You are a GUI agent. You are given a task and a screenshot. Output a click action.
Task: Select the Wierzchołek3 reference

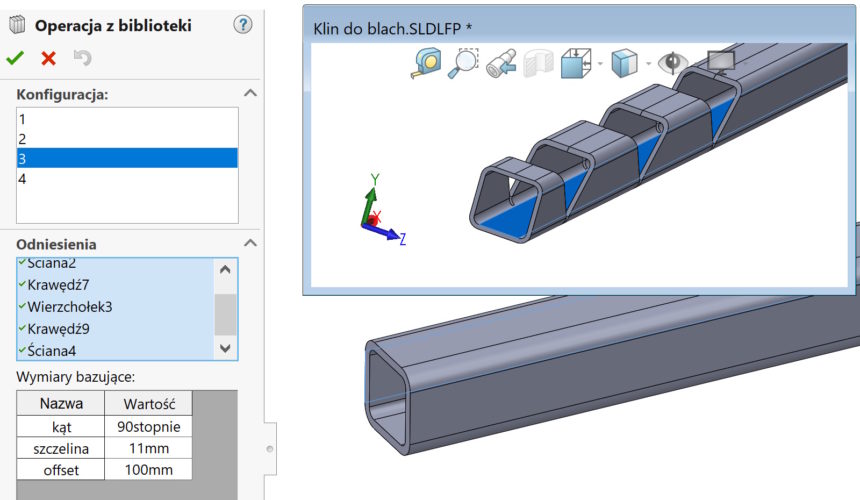click(x=70, y=307)
